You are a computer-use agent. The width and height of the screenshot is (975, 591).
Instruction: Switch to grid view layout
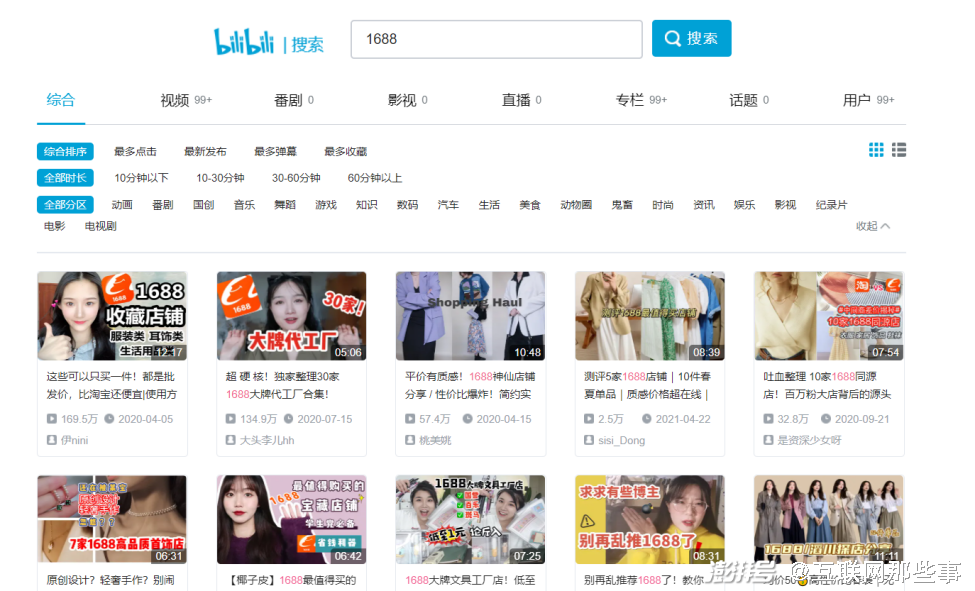click(876, 149)
